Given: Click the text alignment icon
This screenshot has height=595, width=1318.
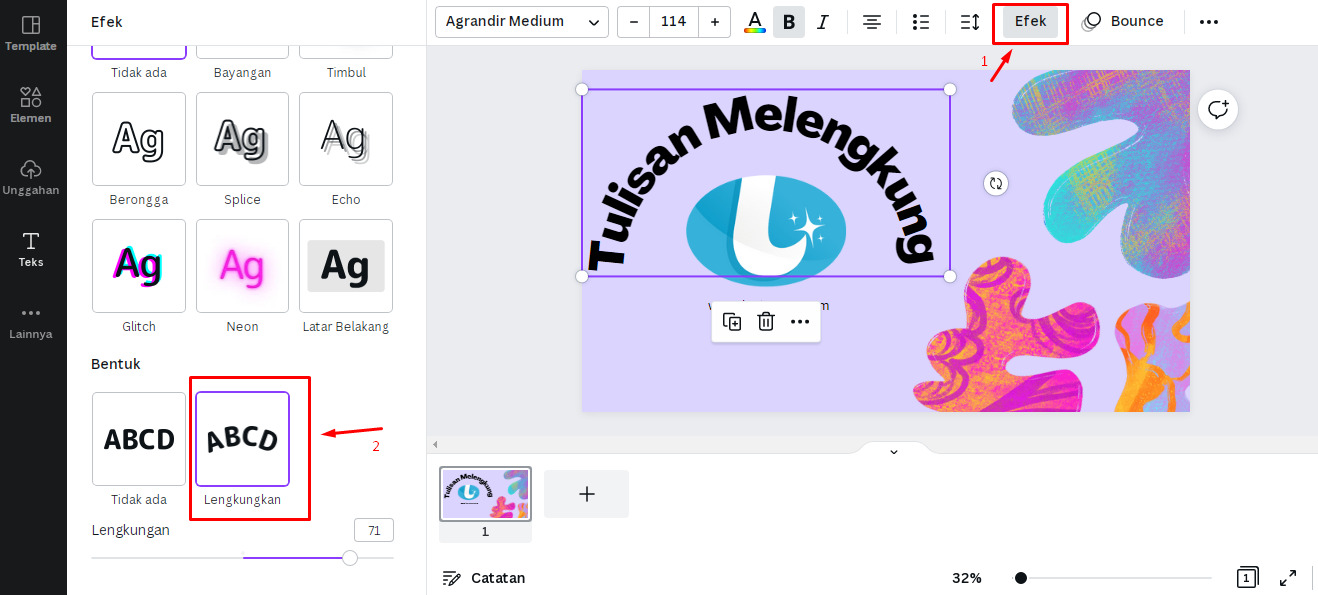Looking at the screenshot, I should (x=871, y=21).
